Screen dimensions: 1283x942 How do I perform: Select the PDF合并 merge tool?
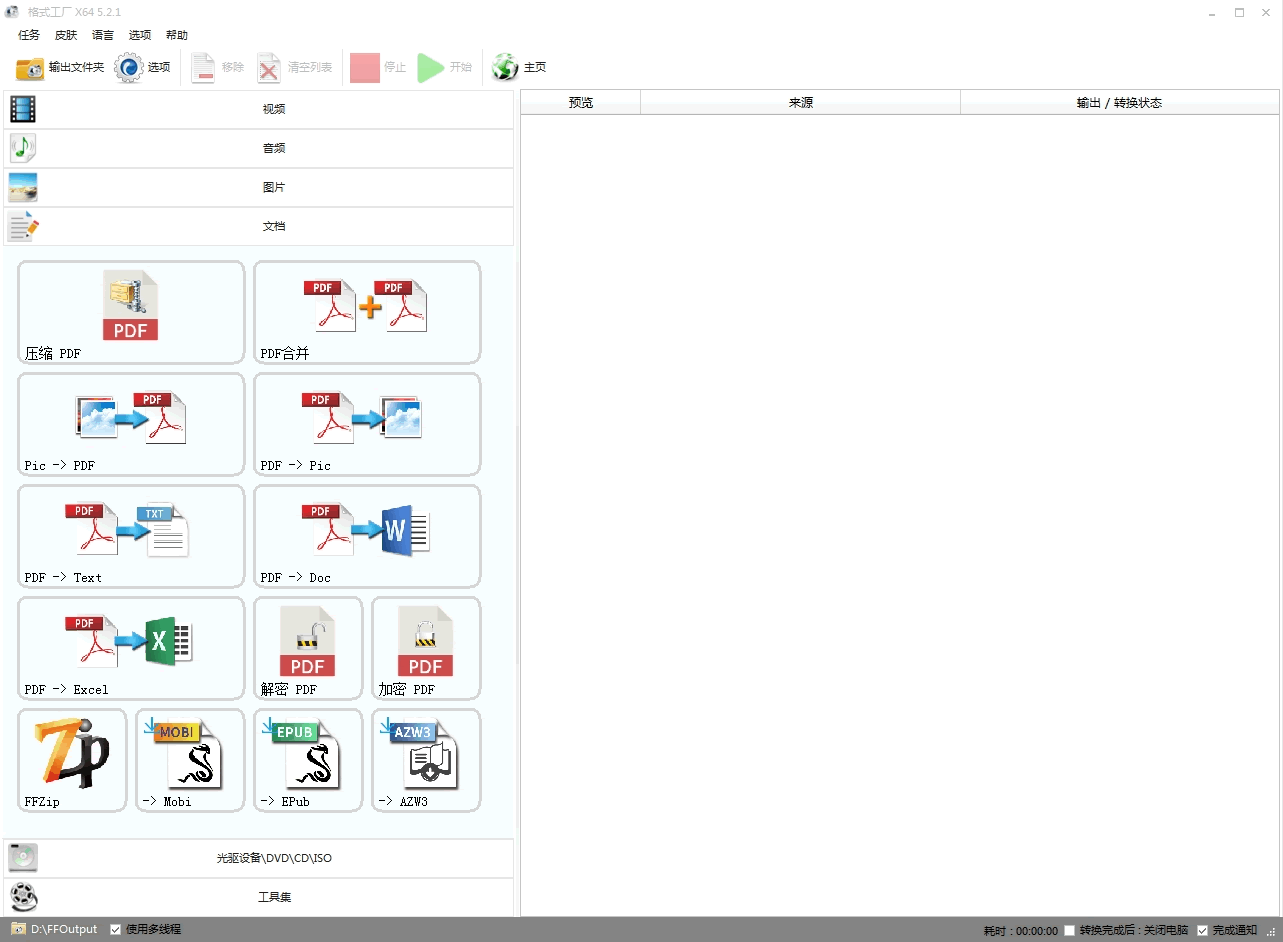[x=367, y=312]
